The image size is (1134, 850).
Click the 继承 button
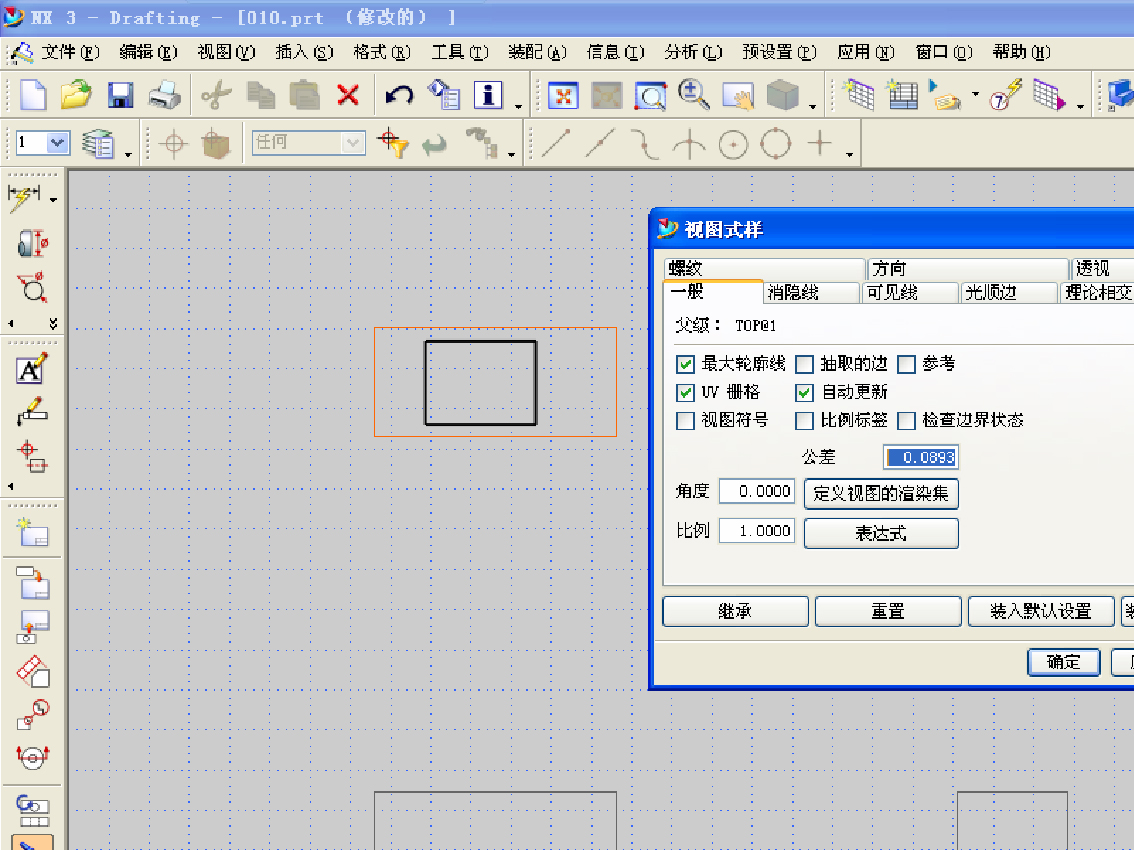point(736,611)
